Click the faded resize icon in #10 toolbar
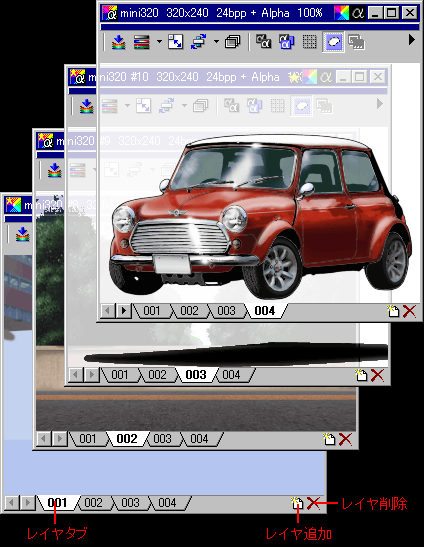Viewport: 424px width, 547px height. coord(143,106)
